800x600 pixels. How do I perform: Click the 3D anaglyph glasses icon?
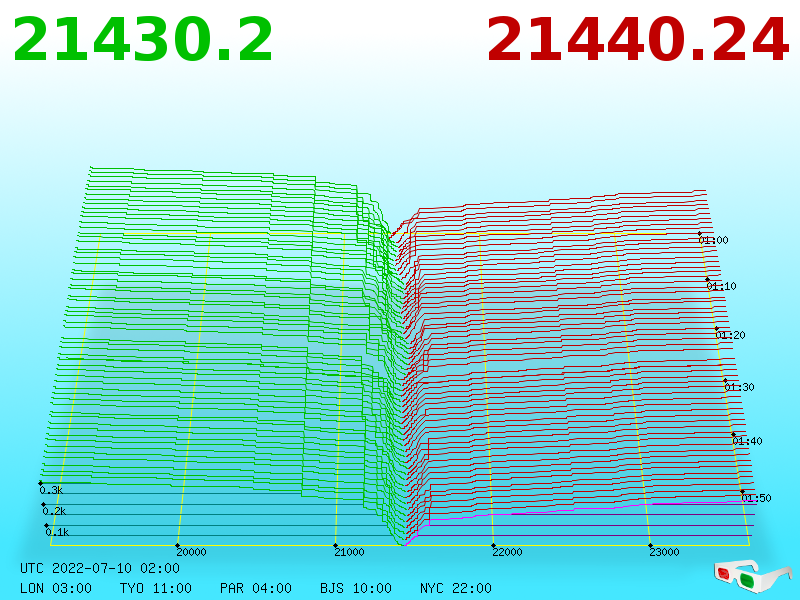[752, 577]
